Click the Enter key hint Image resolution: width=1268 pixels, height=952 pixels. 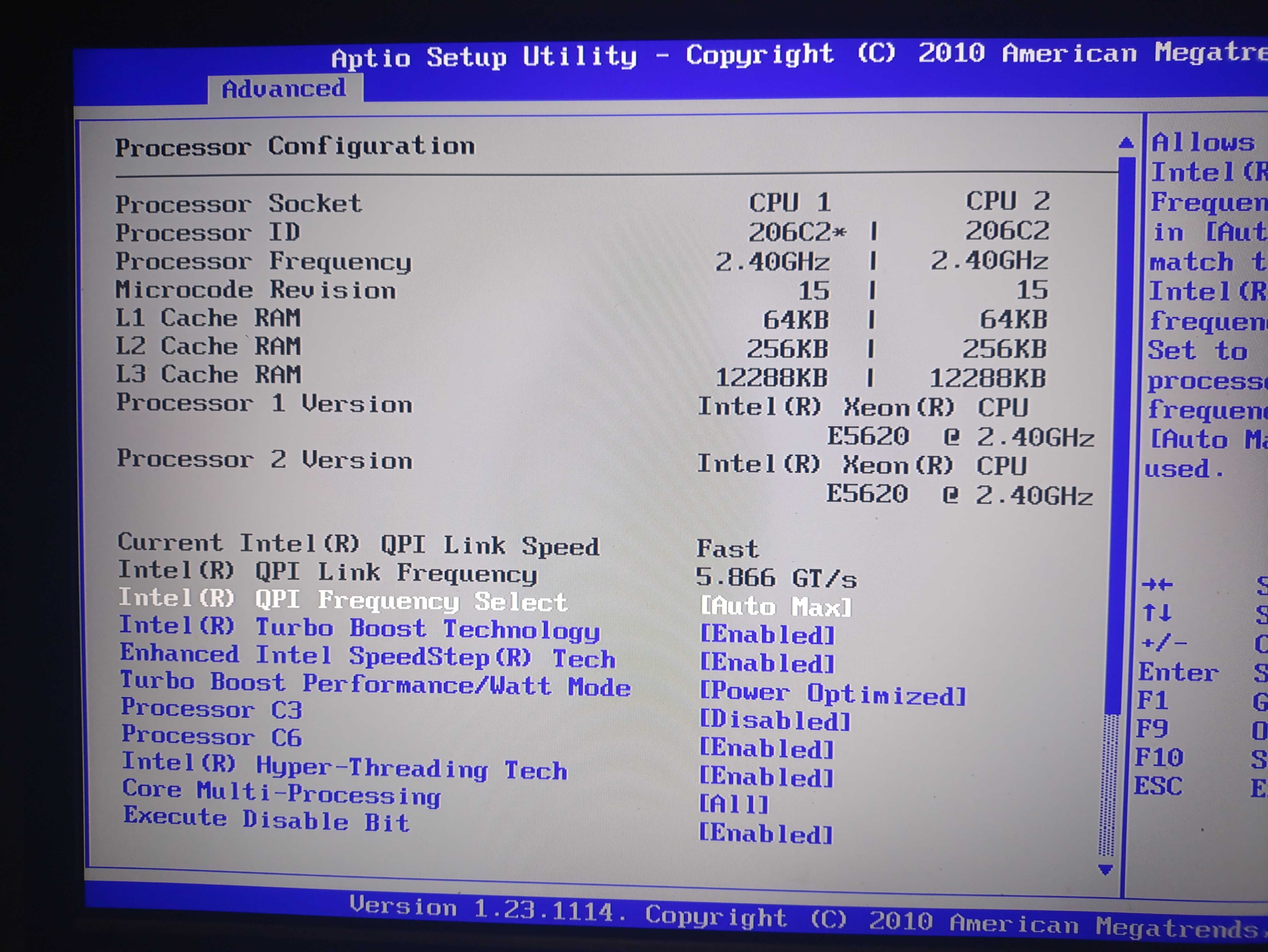(x=1179, y=672)
